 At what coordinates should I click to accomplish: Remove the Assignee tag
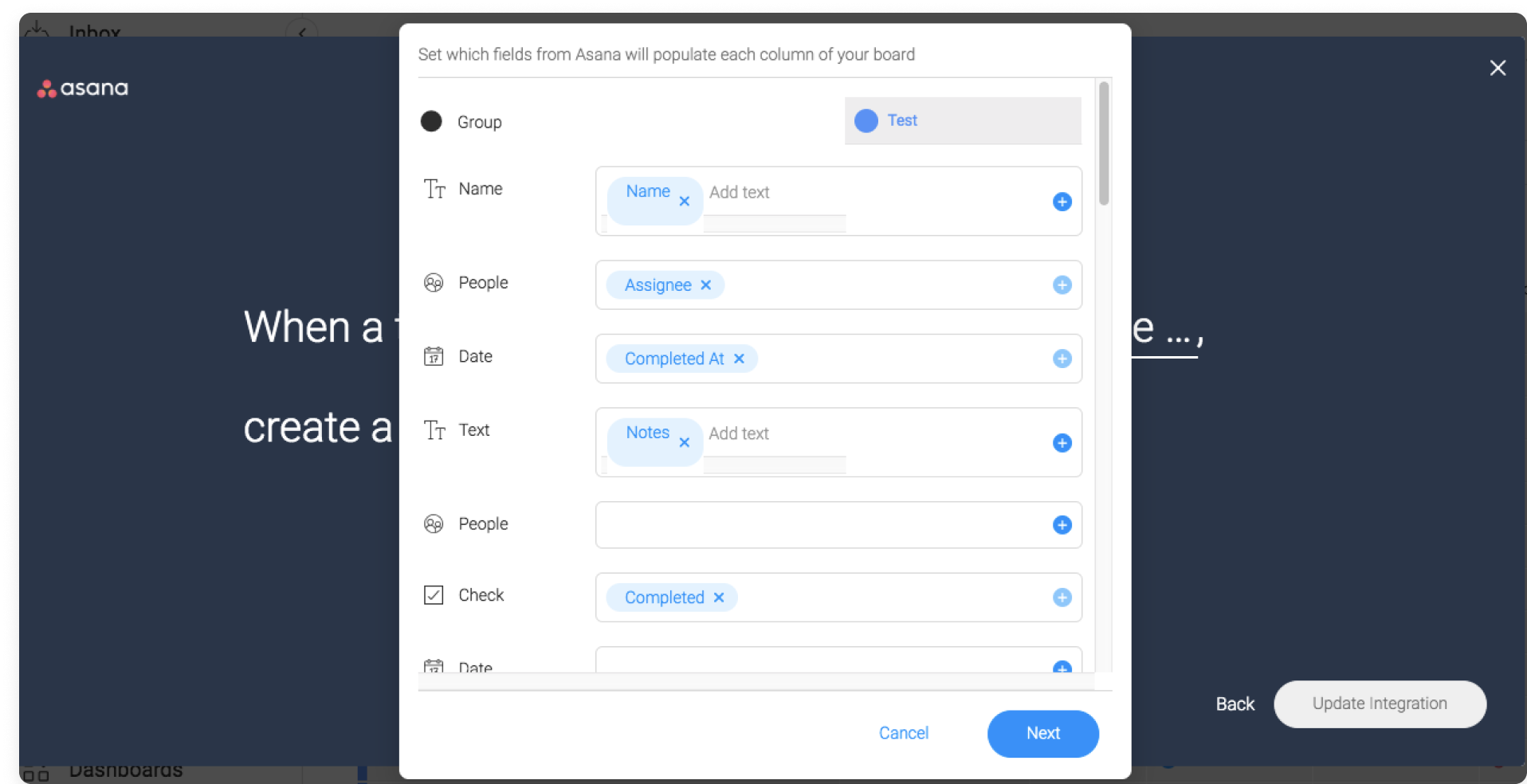pyautogui.click(x=705, y=285)
